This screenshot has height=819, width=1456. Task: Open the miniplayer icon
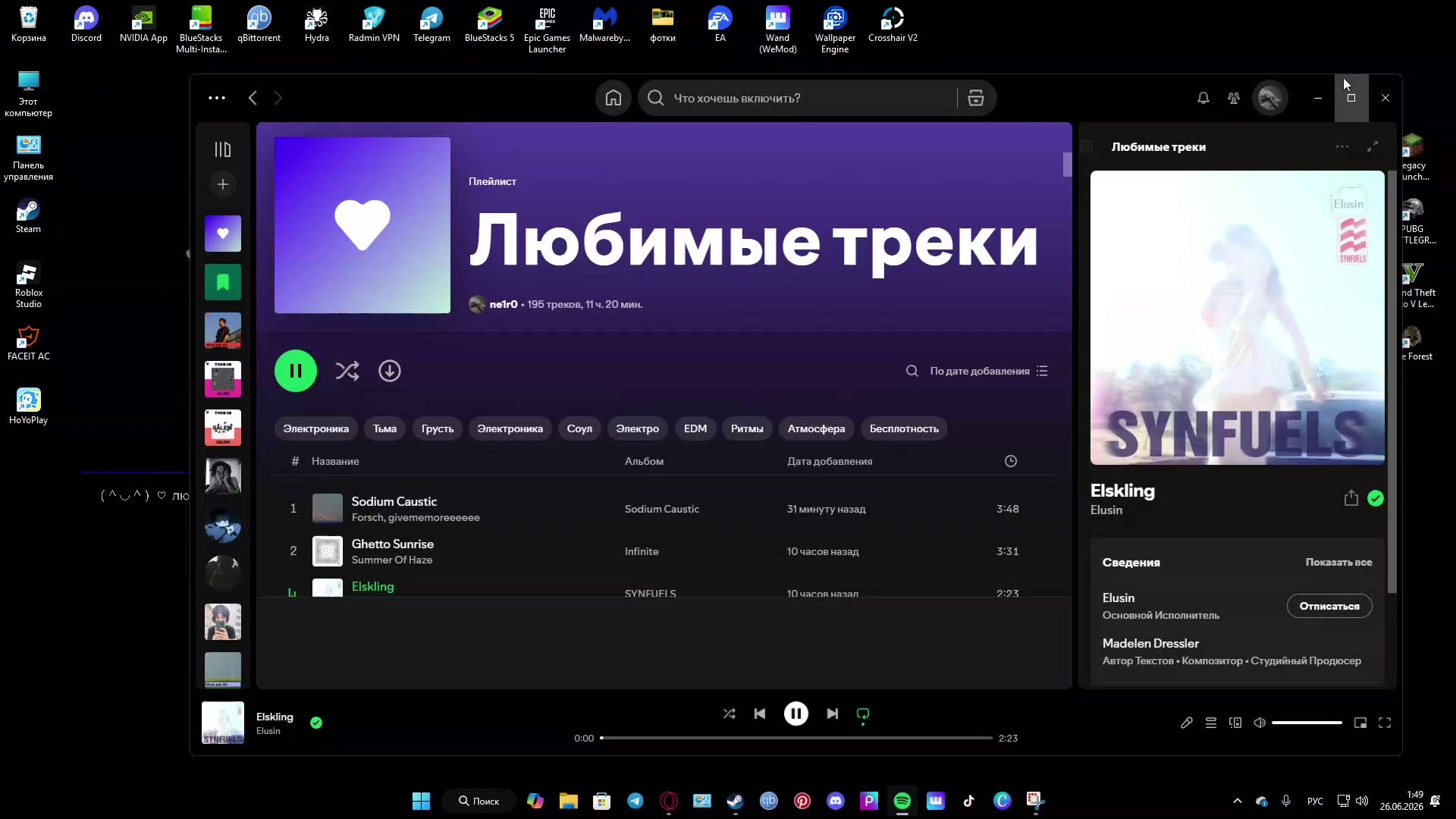1360,723
